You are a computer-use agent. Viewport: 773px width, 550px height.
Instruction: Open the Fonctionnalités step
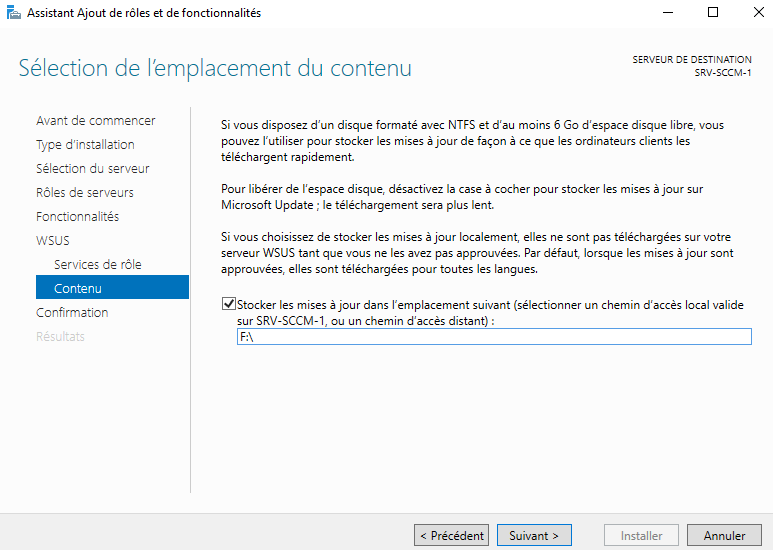pos(77,217)
